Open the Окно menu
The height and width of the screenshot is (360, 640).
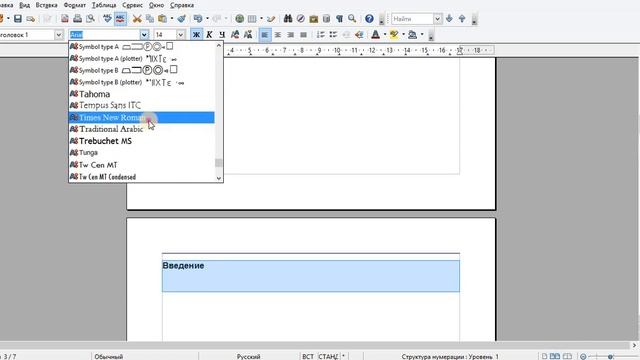click(156, 5)
